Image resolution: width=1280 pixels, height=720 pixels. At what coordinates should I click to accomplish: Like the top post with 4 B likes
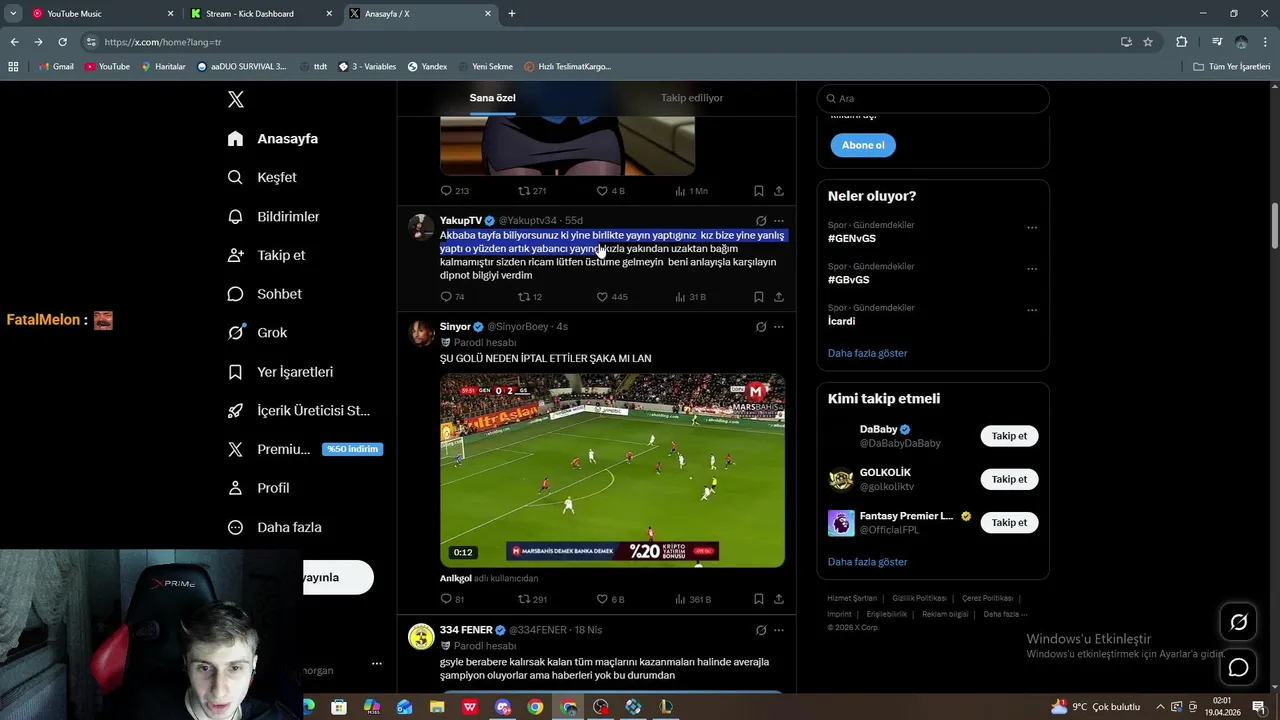(x=602, y=191)
